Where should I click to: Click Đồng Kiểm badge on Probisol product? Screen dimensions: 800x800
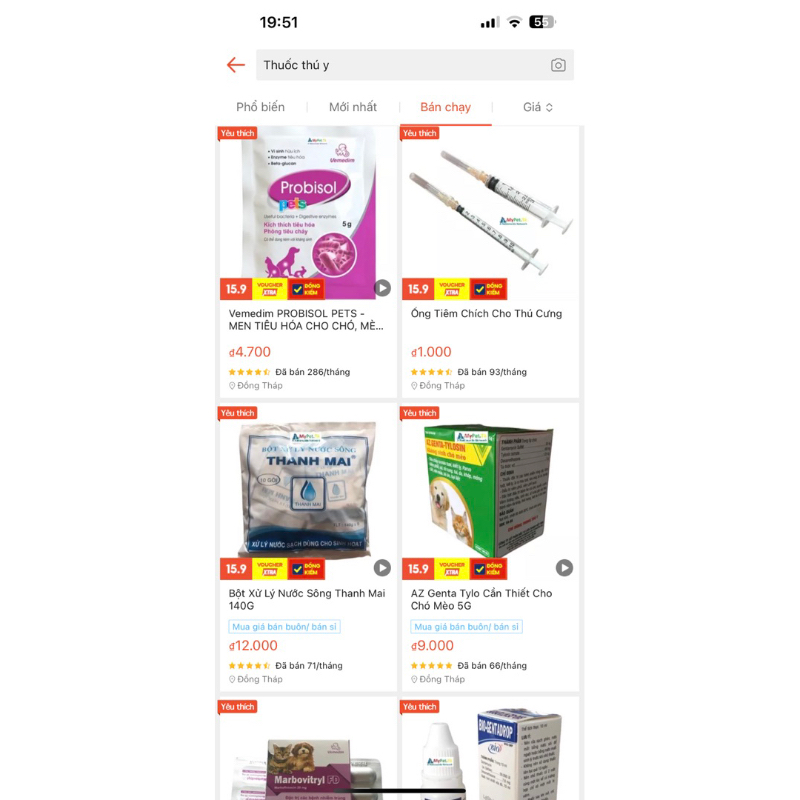tap(306, 289)
